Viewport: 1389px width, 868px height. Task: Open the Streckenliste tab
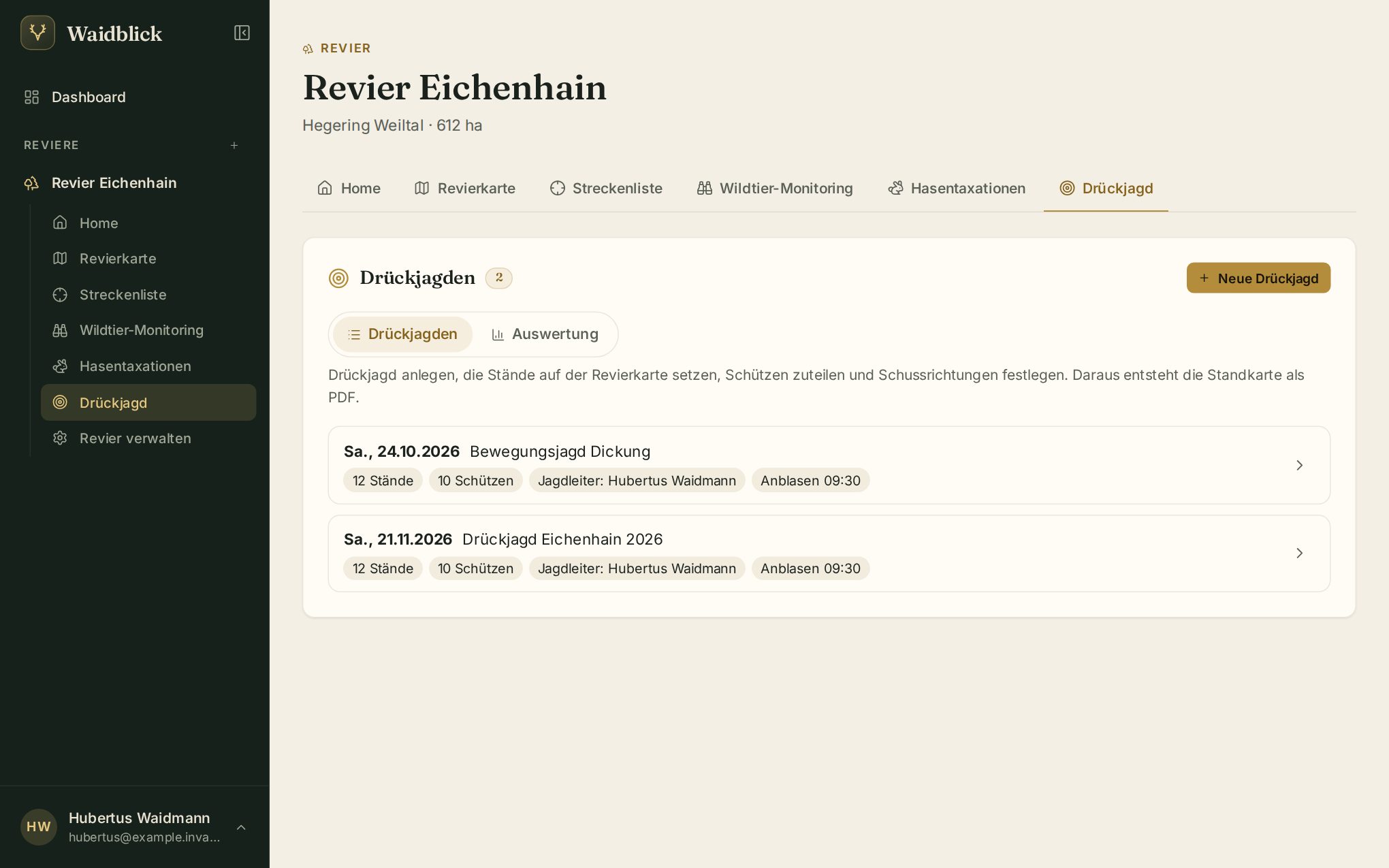[606, 189]
